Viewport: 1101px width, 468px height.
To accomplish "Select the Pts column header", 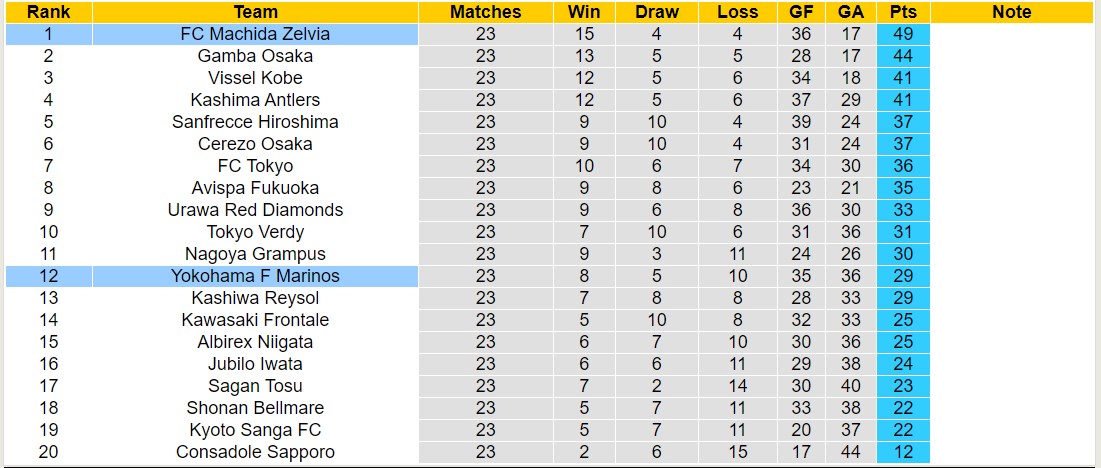I will (903, 12).
